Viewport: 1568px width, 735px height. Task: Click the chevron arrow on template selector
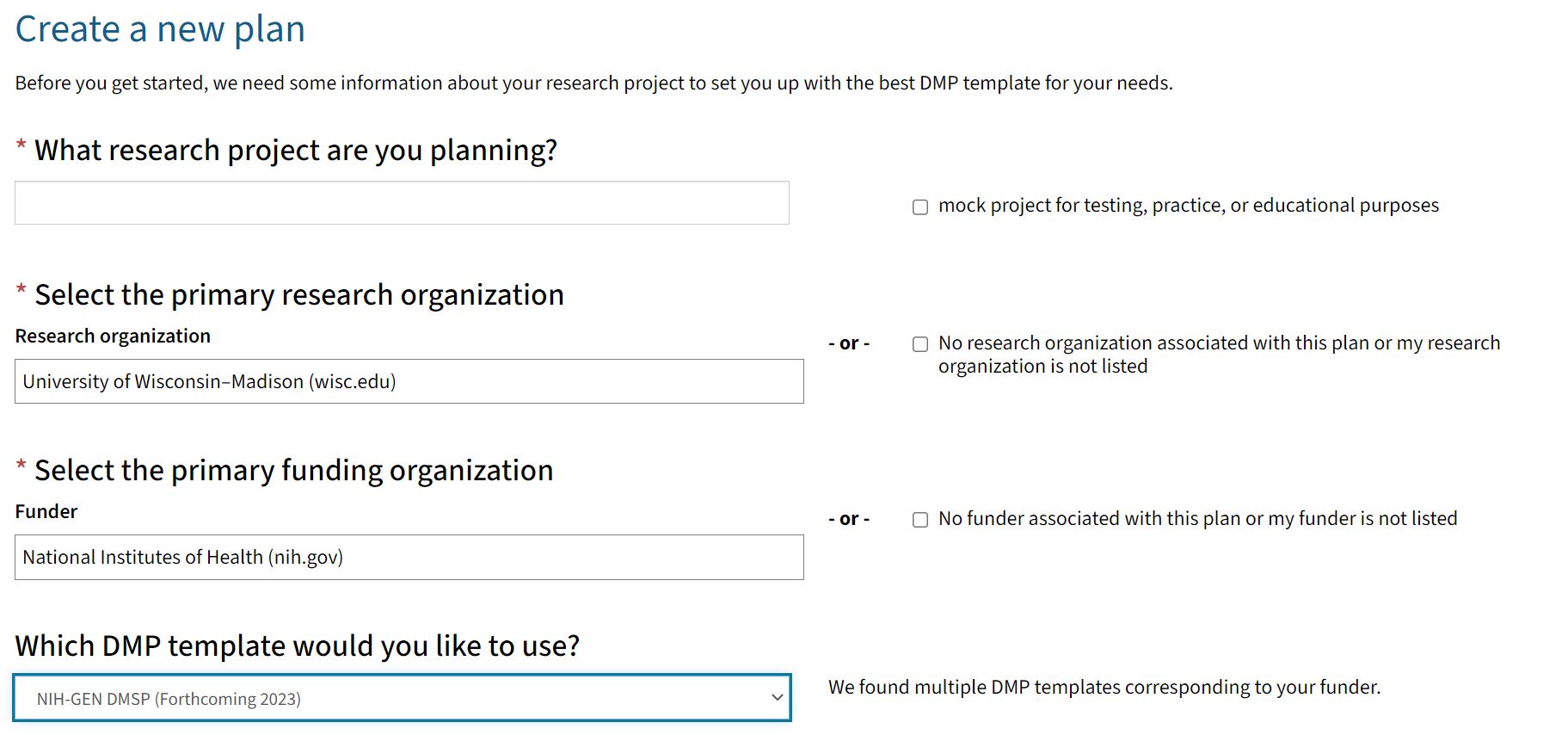tap(777, 698)
